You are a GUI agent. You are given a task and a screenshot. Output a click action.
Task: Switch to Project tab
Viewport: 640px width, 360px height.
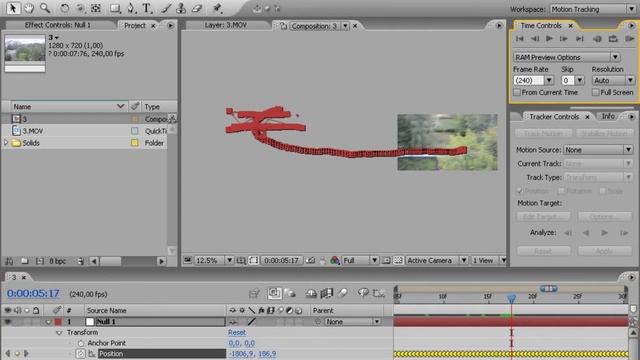135,25
